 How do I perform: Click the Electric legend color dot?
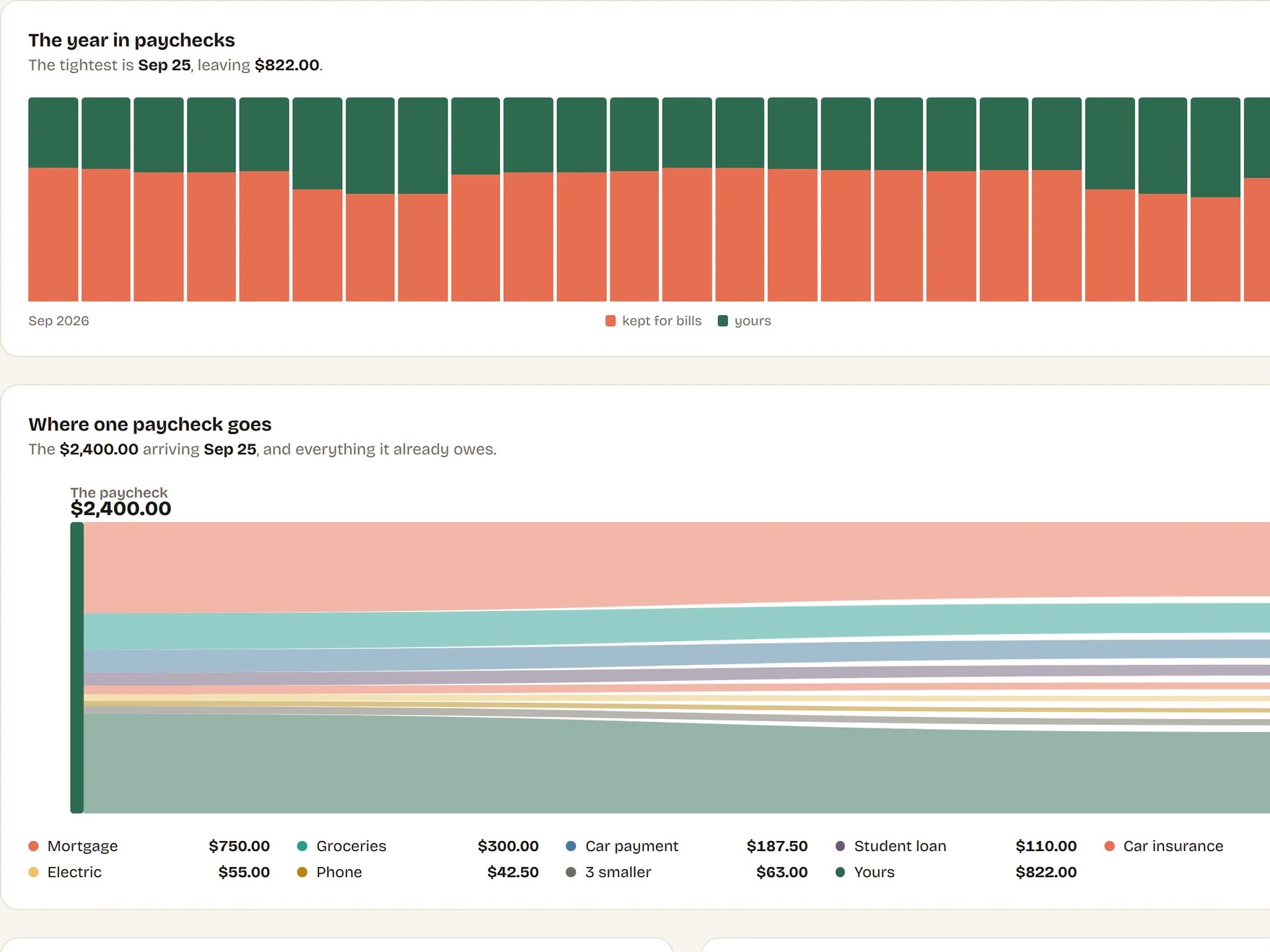33,872
